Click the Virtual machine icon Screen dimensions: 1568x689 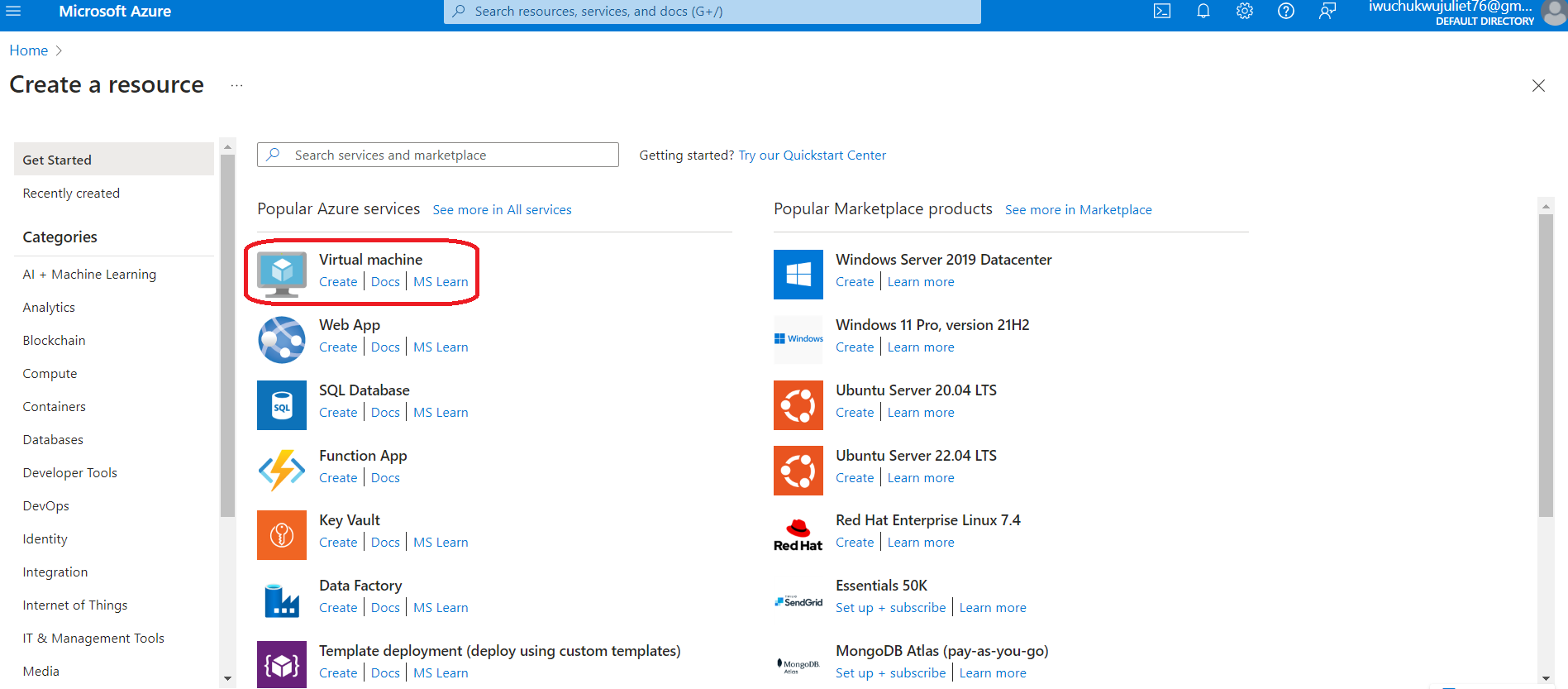pyautogui.click(x=282, y=275)
